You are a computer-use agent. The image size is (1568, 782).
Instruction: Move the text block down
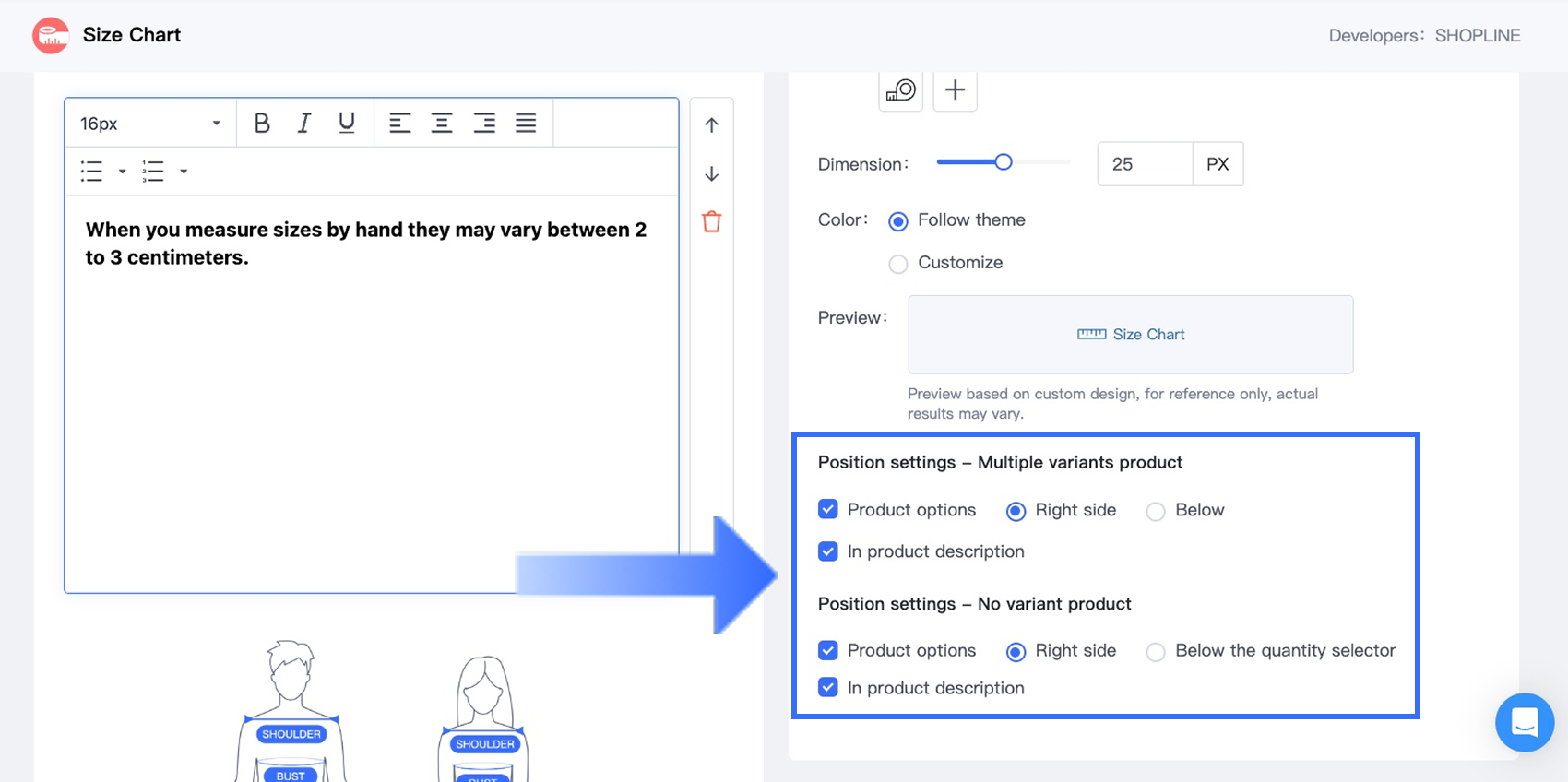[711, 173]
